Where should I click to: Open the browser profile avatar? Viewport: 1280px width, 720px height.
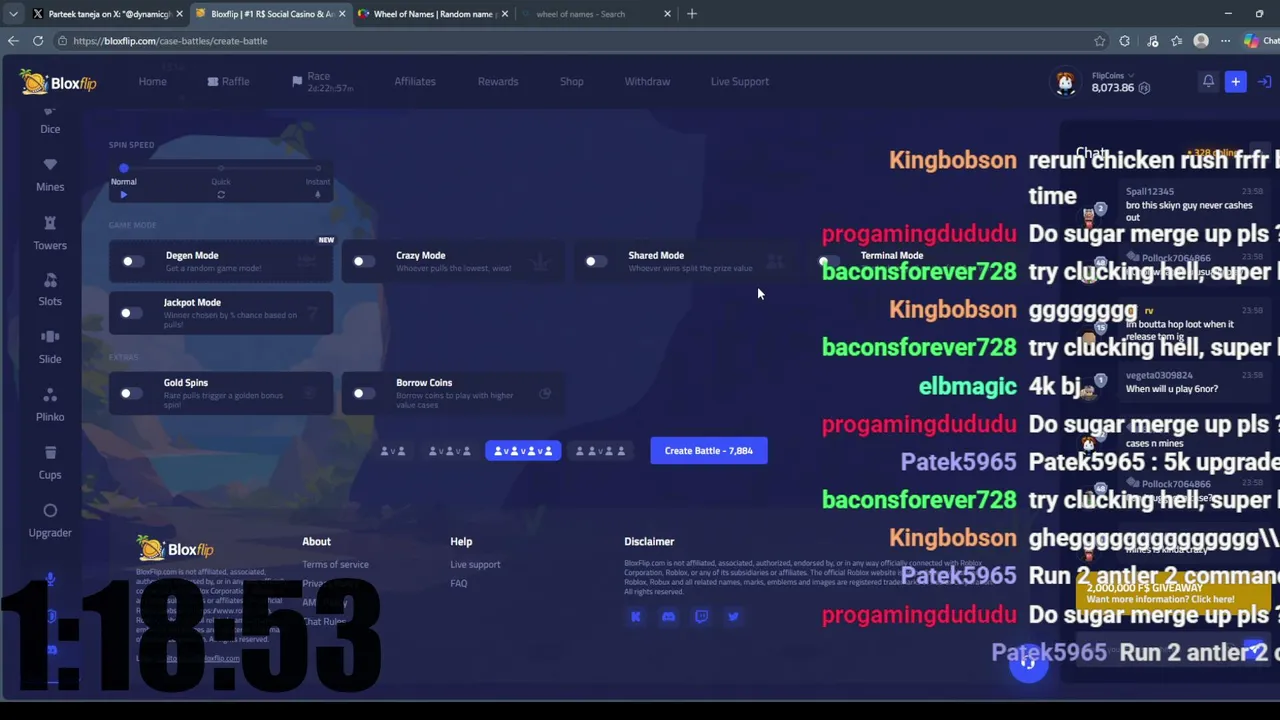1201,41
